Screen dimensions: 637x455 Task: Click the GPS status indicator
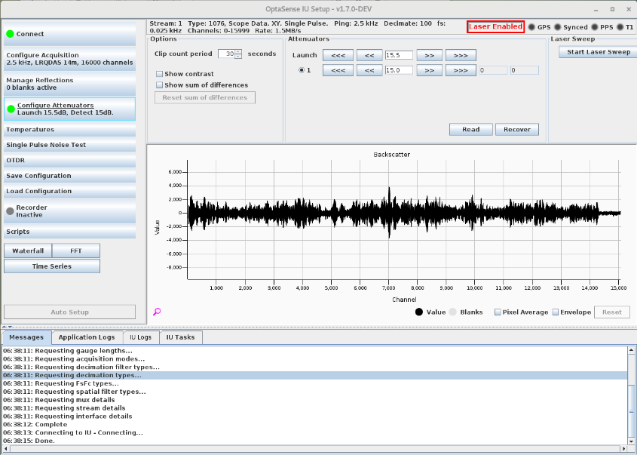pyautogui.click(x=531, y=26)
